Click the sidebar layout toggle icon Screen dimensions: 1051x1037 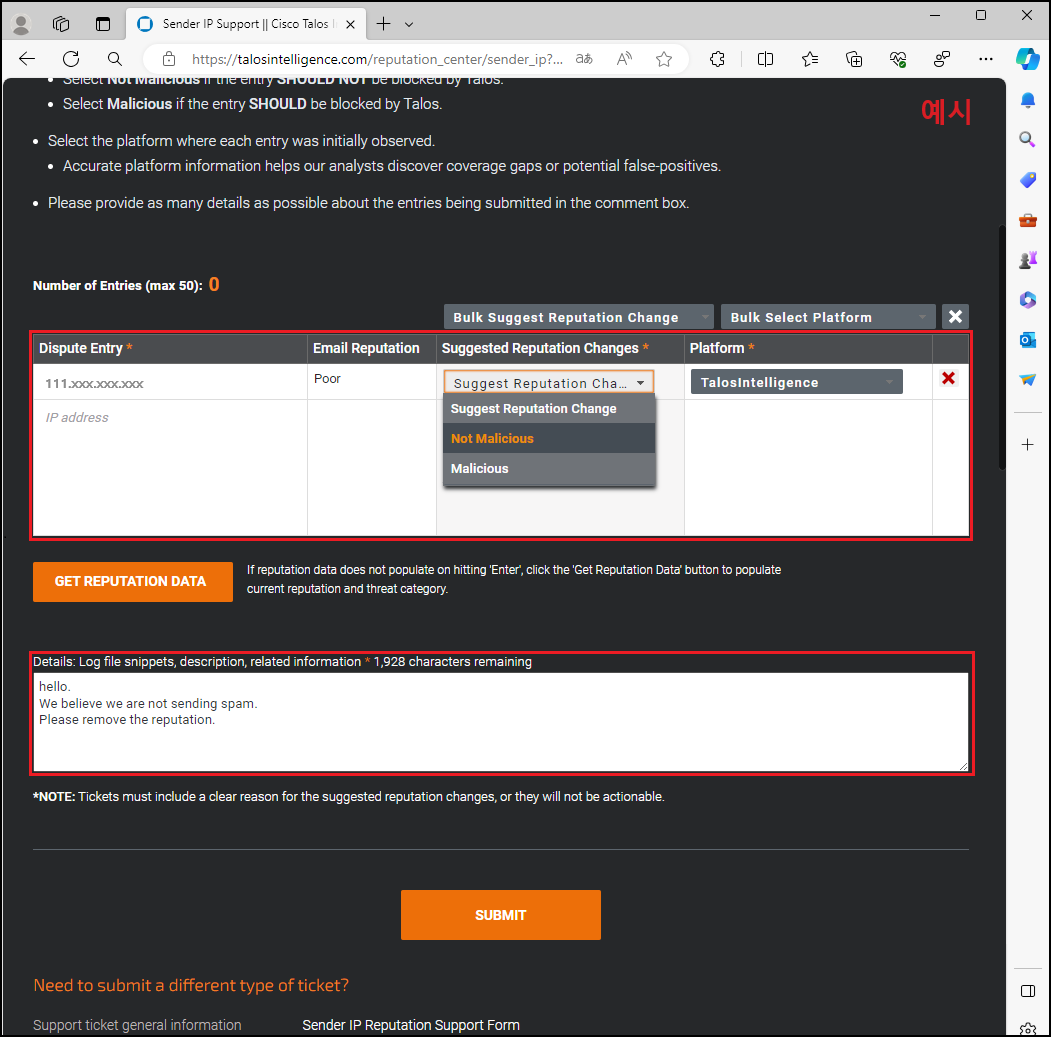click(x=1028, y=991)
